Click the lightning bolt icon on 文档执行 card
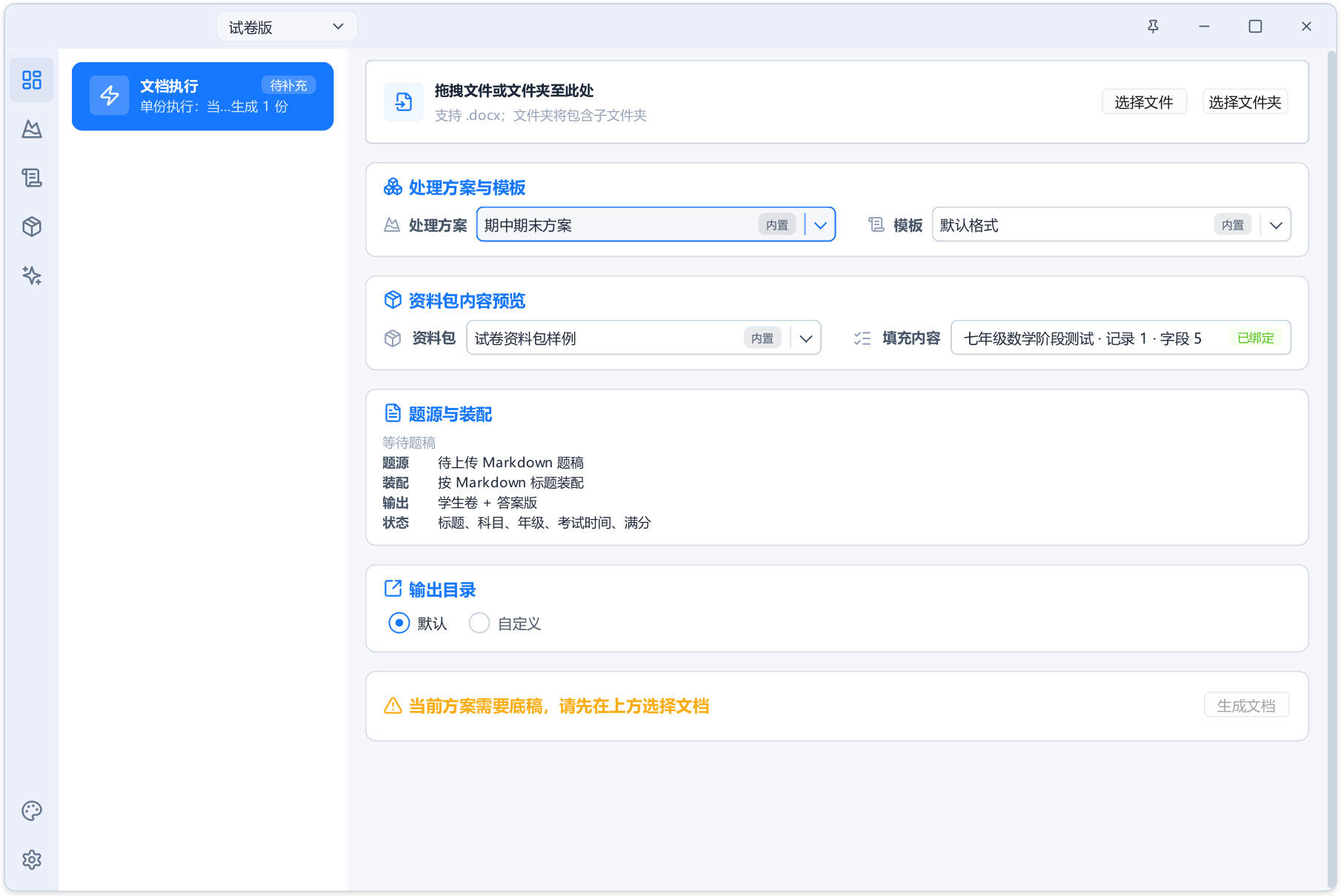 [x=110, y=96]
